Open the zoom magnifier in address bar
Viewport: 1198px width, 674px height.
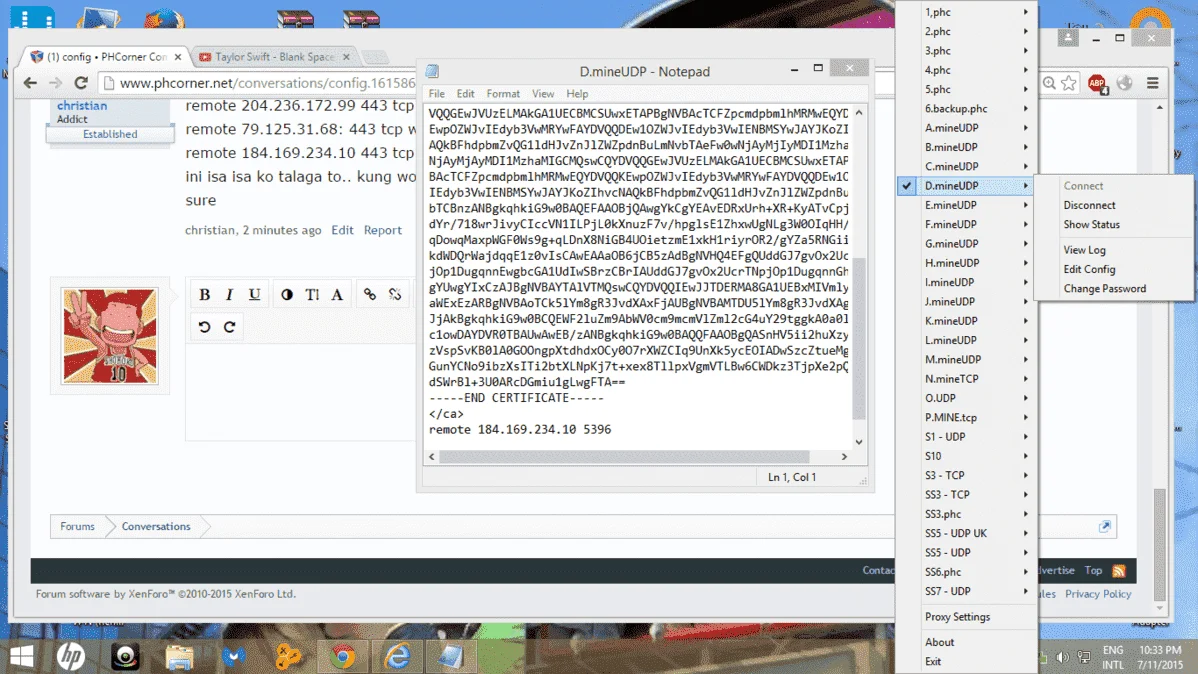point(1050,83)
